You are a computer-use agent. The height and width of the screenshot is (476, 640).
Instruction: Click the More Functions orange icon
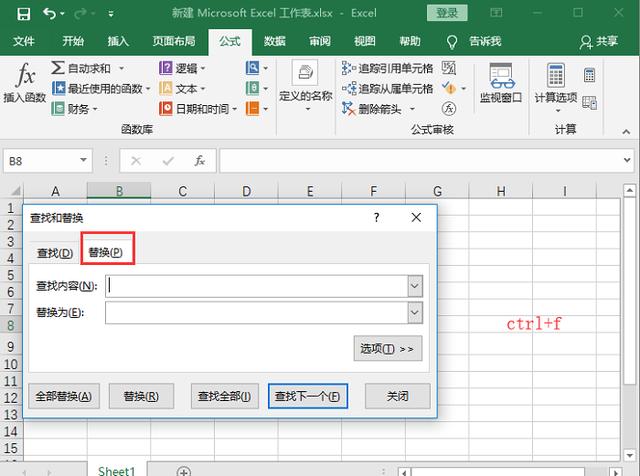coord(253,109)
